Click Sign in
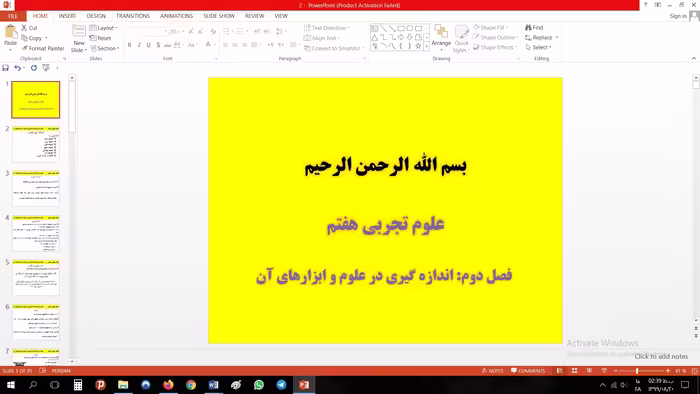 (678, 16)
